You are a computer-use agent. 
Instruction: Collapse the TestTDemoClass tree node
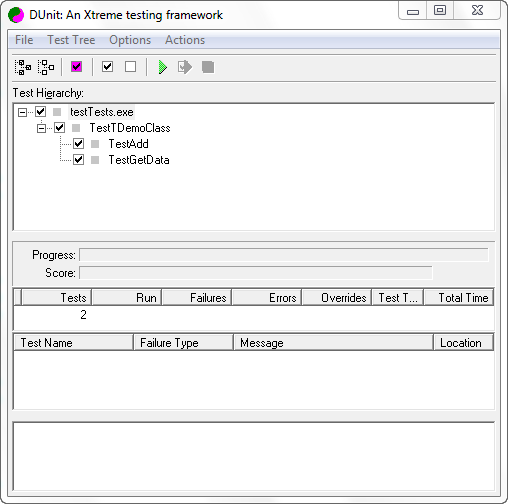coord(41,128)
